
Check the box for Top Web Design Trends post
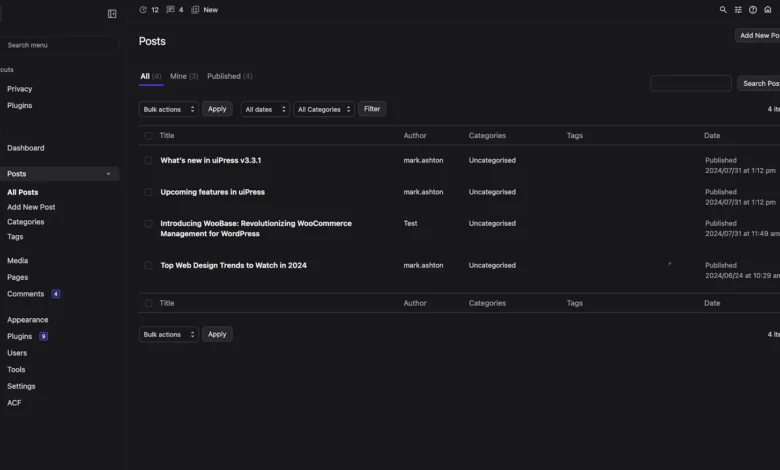pyautogui.click(x=148, y=265)
